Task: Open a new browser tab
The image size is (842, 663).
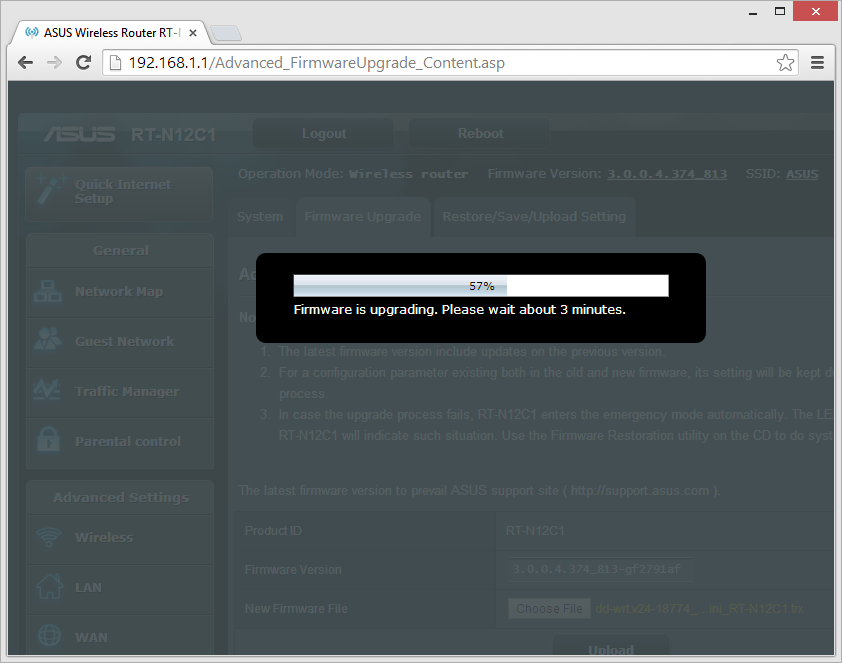Action: [x=226, y=33]
